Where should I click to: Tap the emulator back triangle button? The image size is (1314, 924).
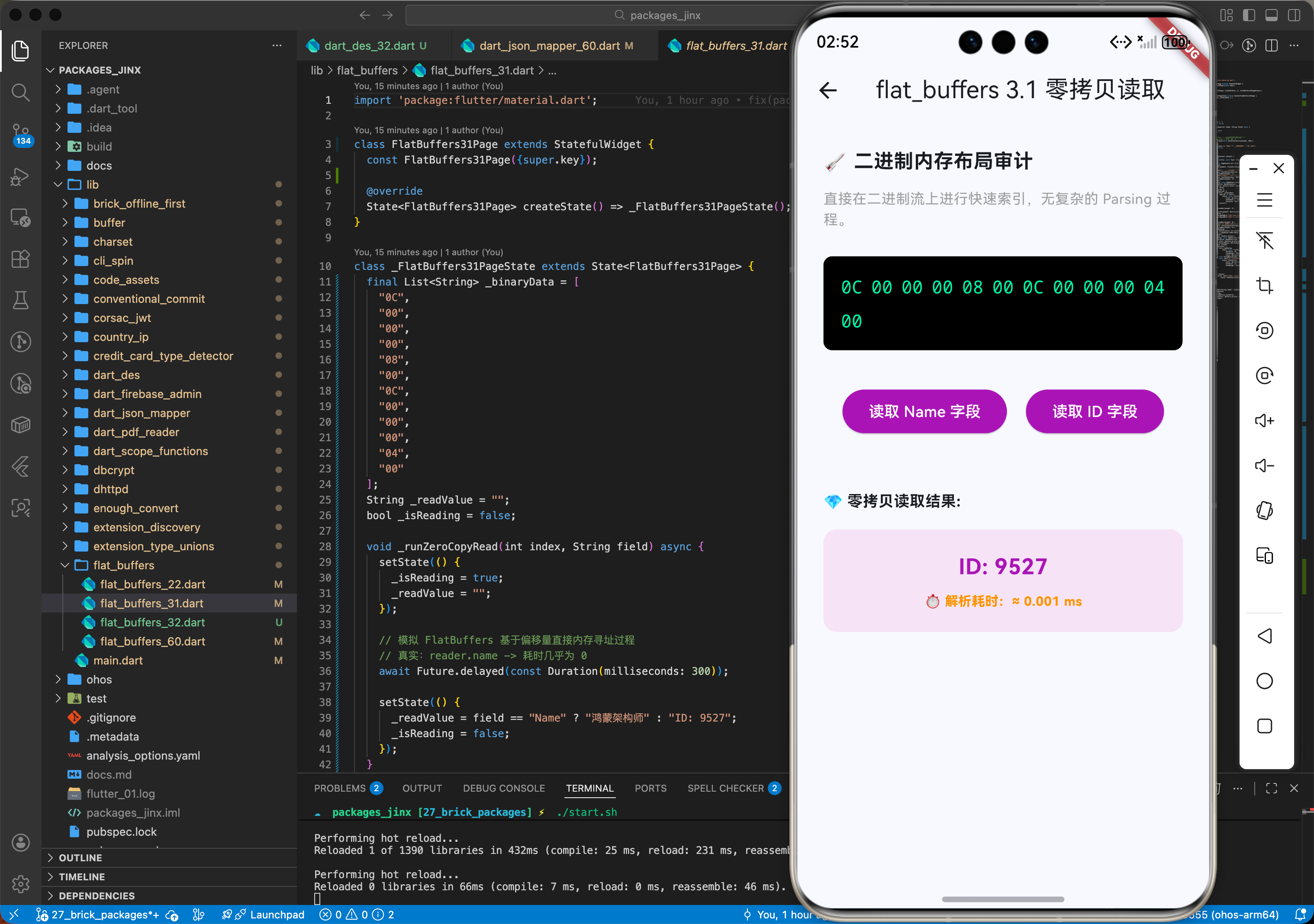(1264, 635)
